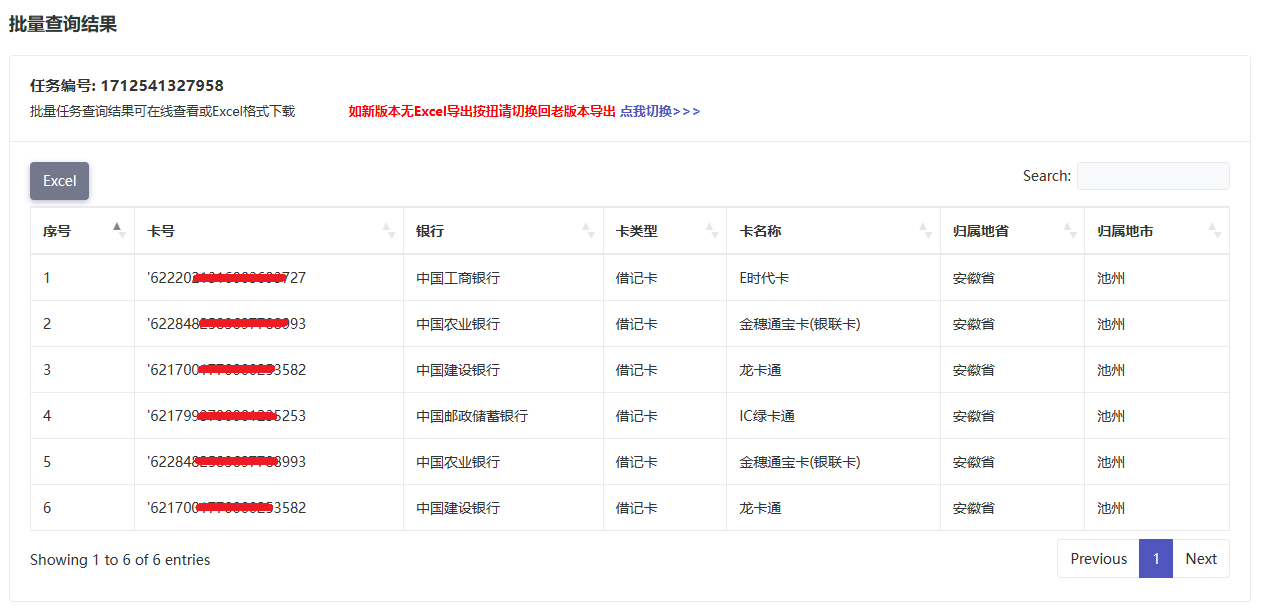Click the E时代卡 card name cell
Screen dimensions: 1263x612
764,278
